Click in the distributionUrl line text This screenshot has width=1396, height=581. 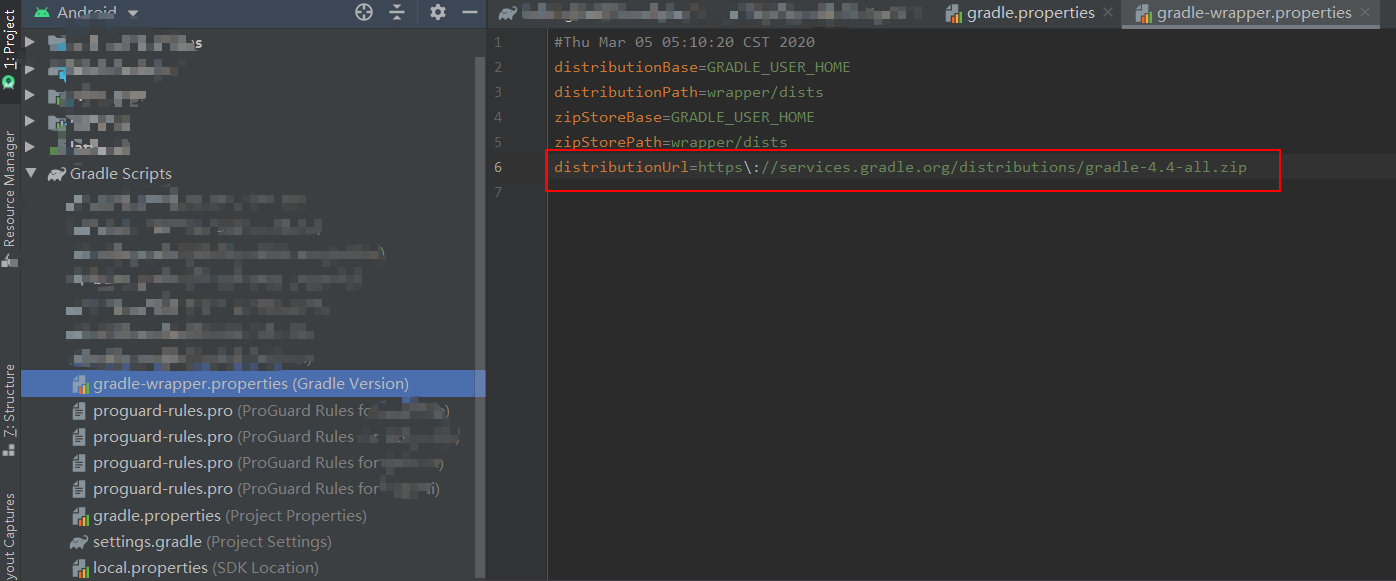[x=900, y=167]
